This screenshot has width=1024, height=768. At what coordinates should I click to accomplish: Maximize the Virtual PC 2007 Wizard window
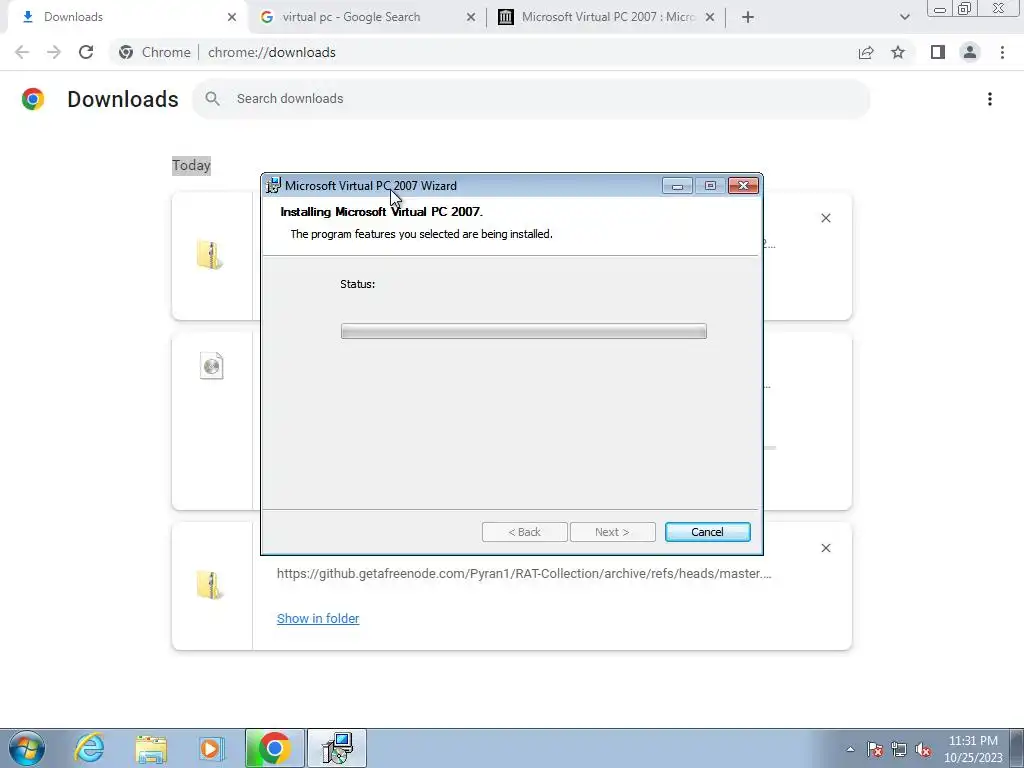pyautogui.click(x=711, y=186)
